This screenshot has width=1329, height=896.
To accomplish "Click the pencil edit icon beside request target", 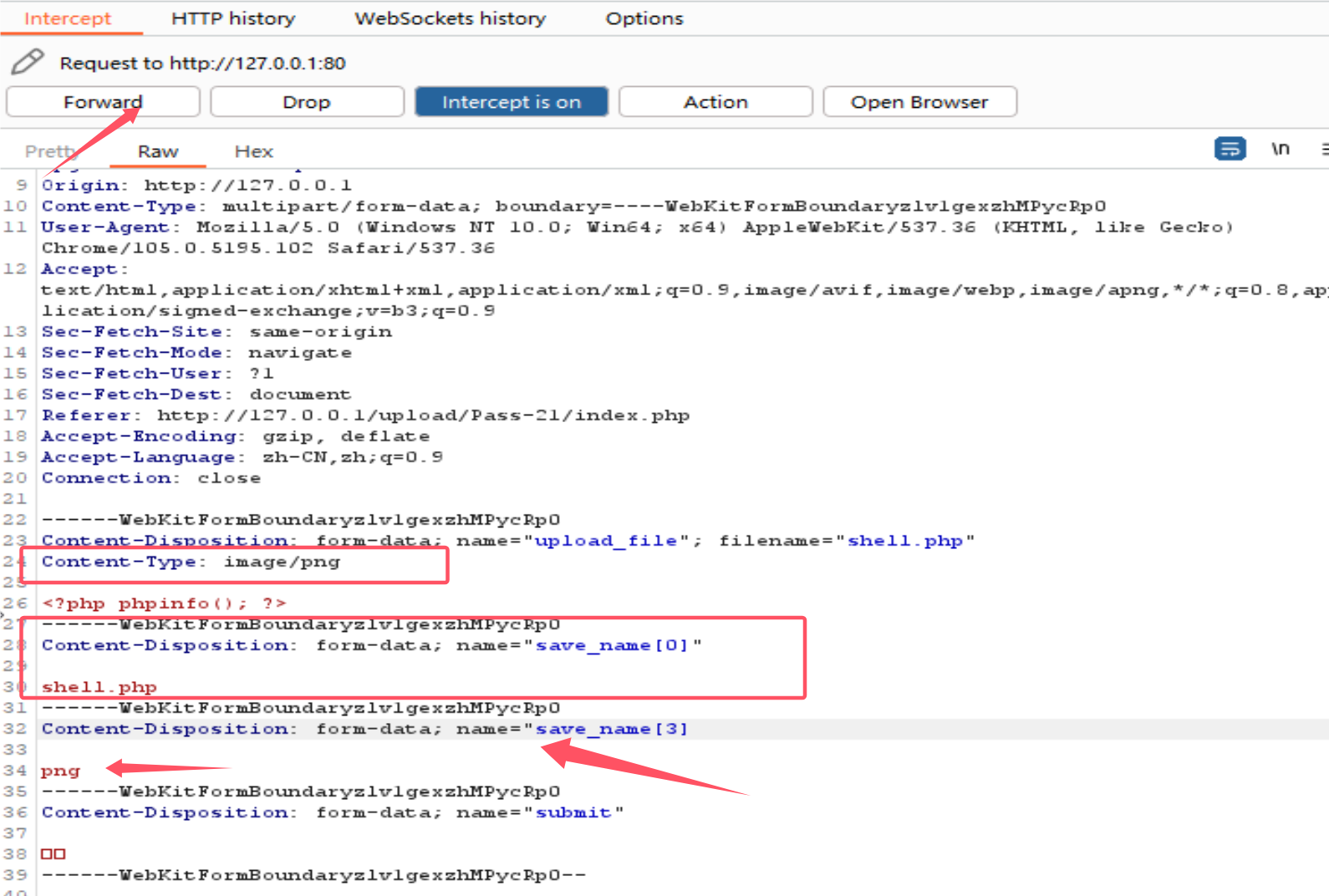I will tap(28, 62).
